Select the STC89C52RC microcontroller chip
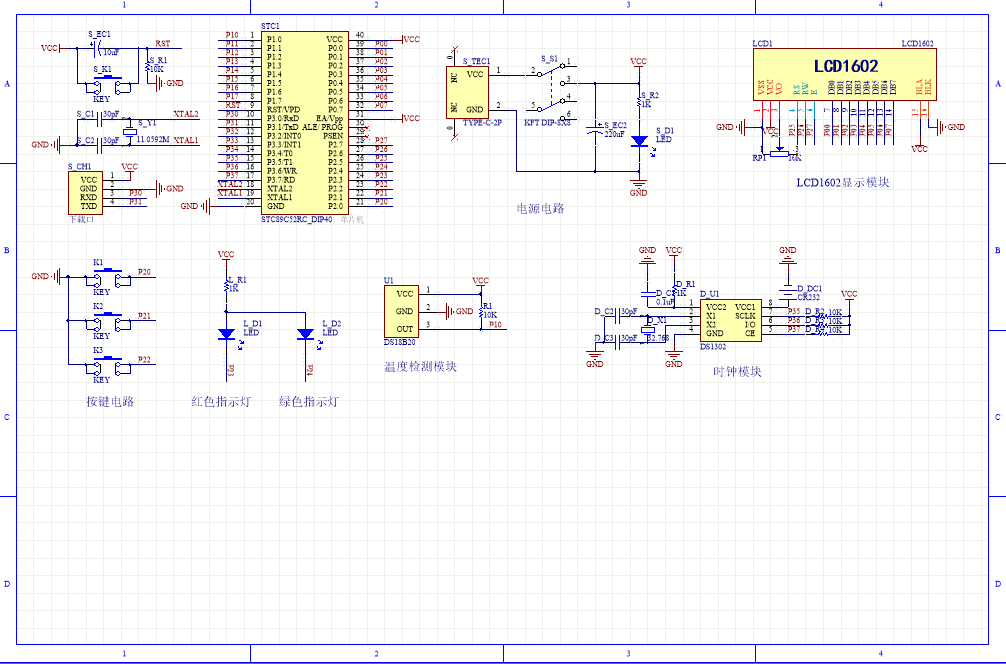The image size is (1006, 664). 305,121
